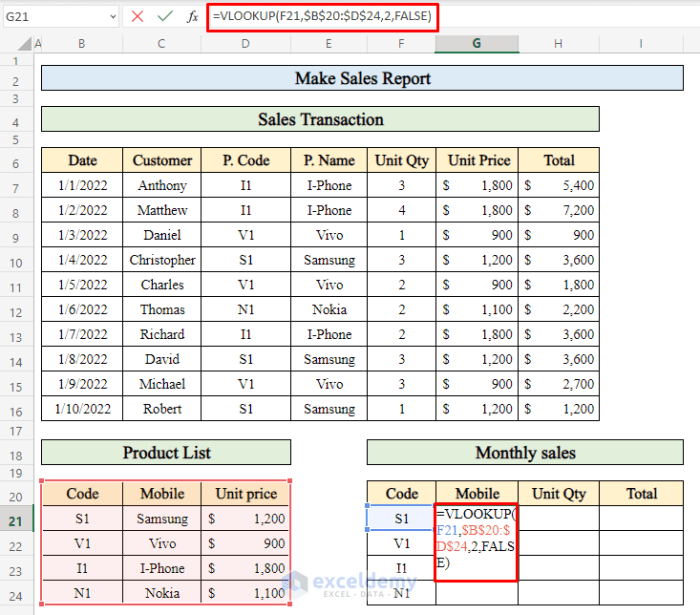
Task: Select column E header
Action: (x=329, y=44)
